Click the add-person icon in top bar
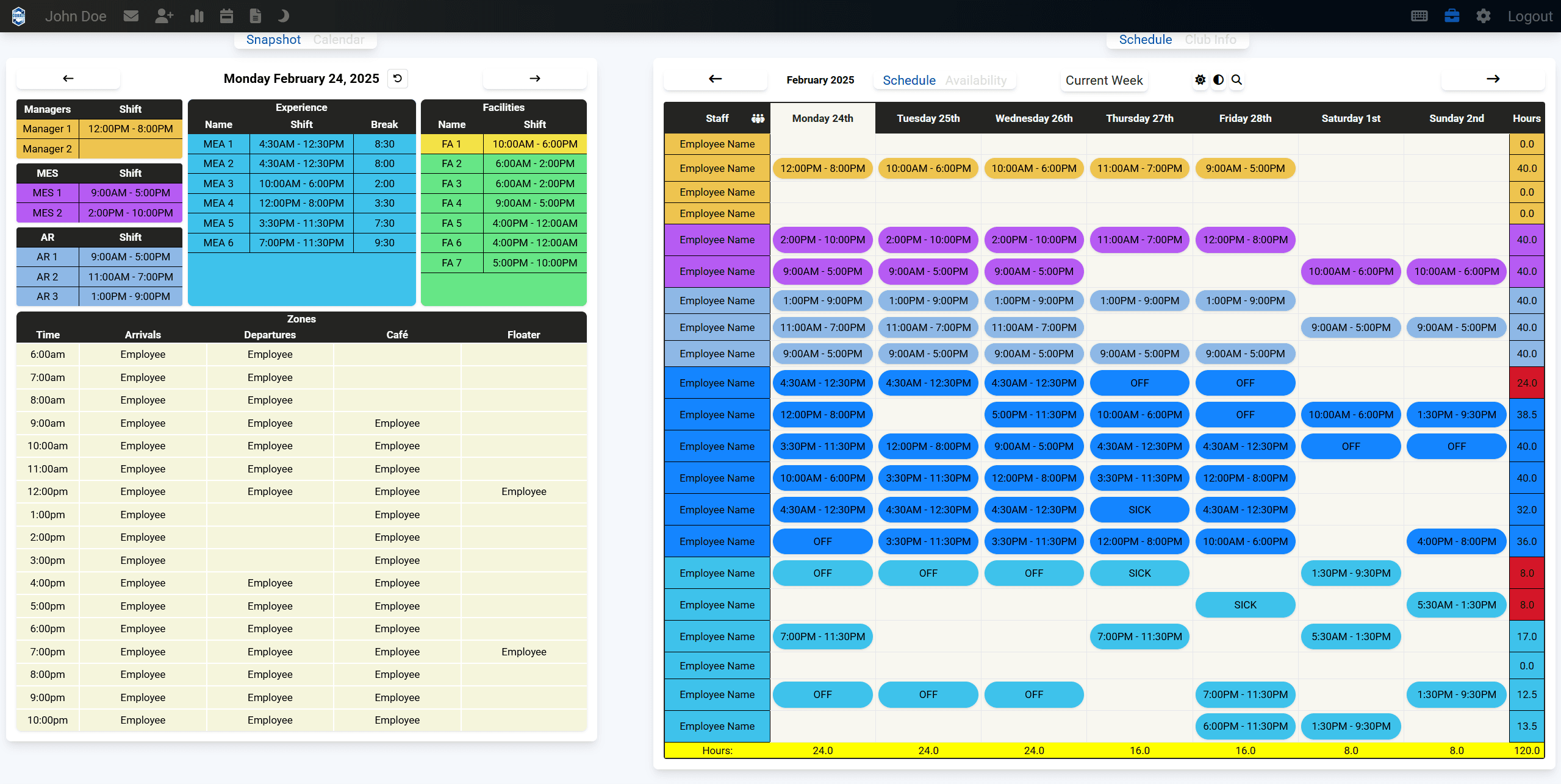 [x=163, y=15]
